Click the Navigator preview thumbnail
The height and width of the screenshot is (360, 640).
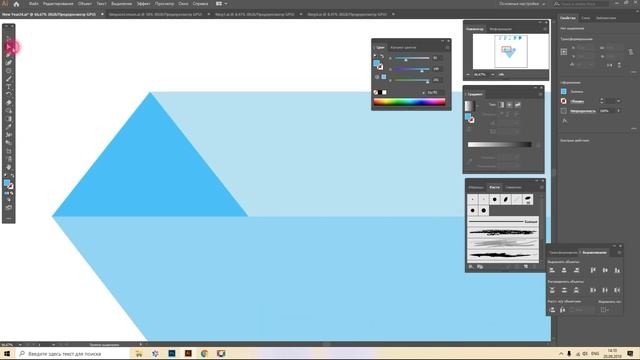(511, 51)
